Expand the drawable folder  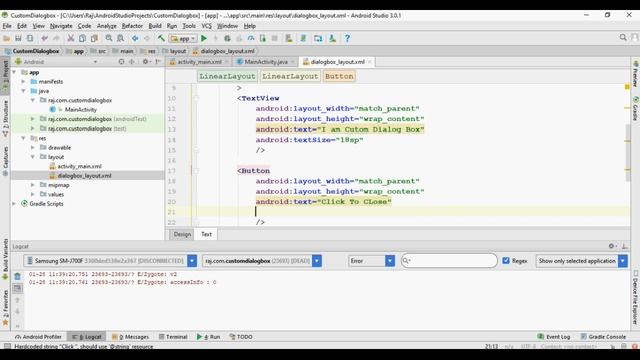coord(33,147)
